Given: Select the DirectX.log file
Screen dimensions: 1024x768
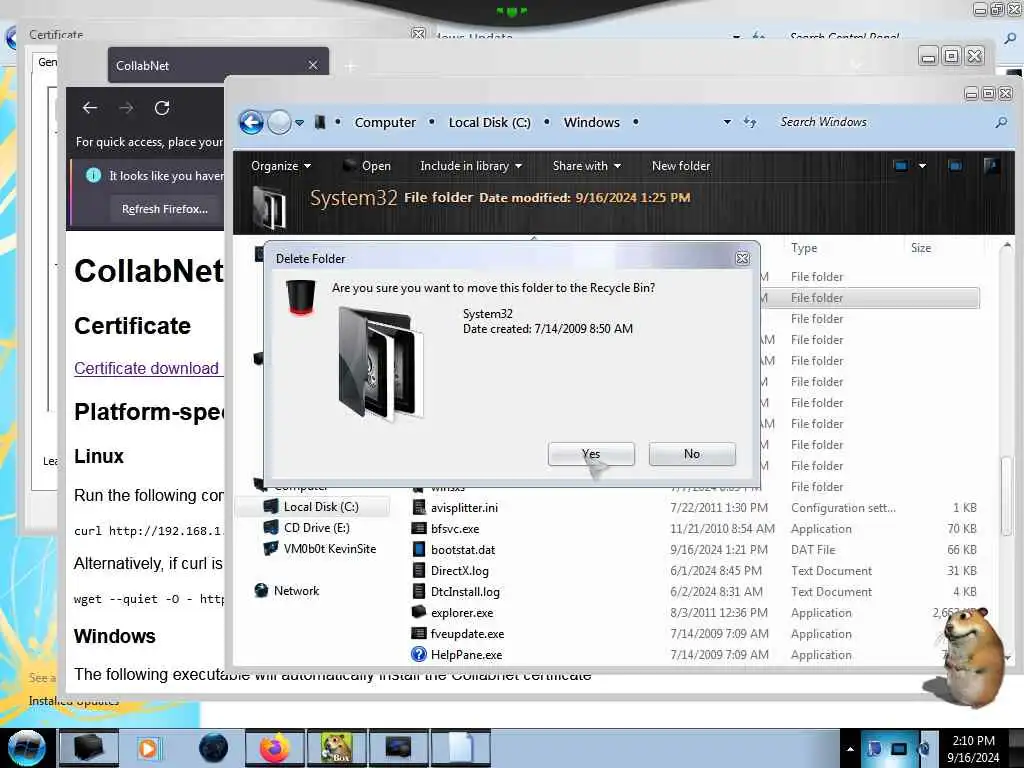Looking at the screenshot, I should click(x=459, y=571).
